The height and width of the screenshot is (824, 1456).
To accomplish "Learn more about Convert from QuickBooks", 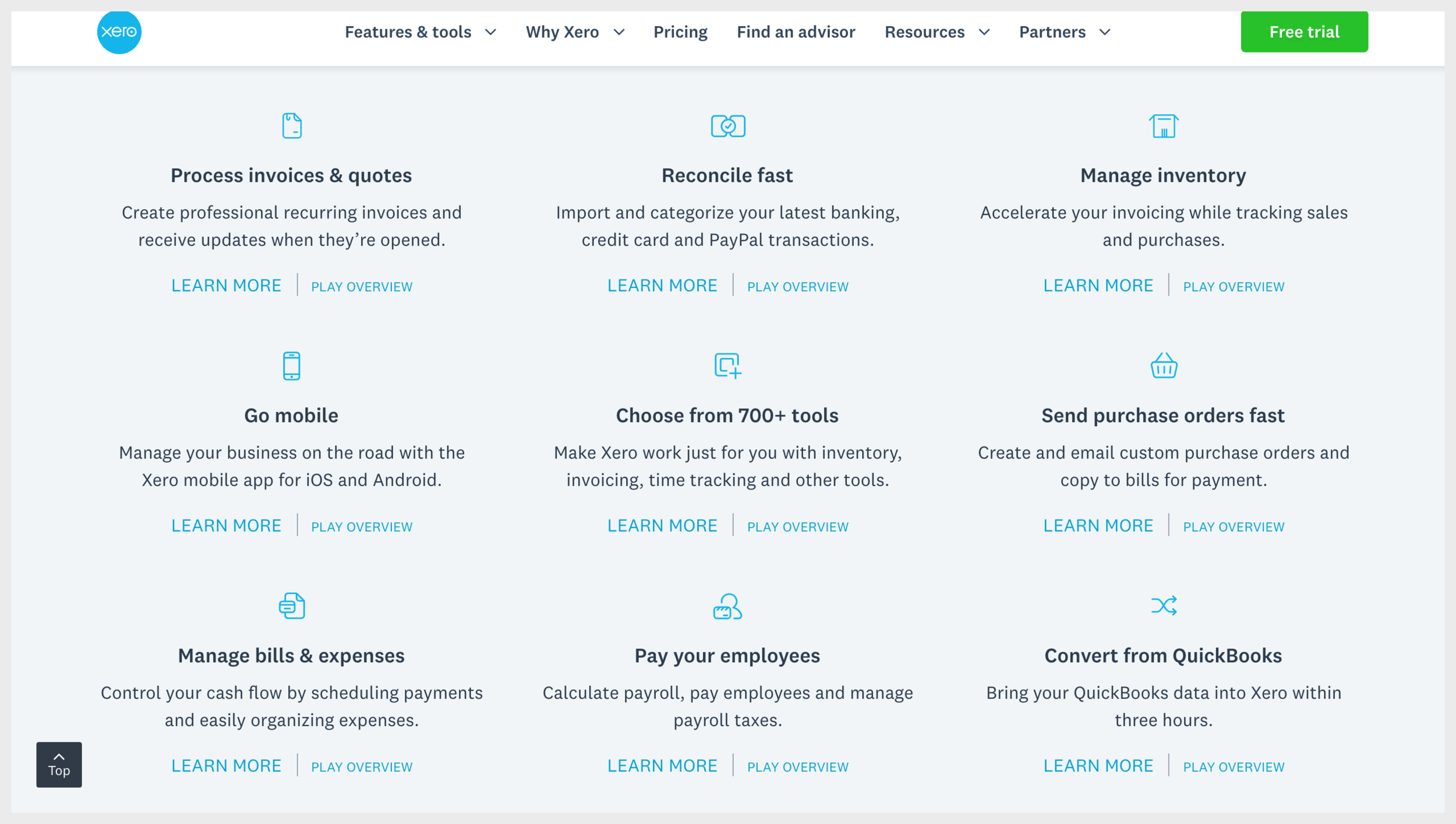I will tap(1098, 766).
